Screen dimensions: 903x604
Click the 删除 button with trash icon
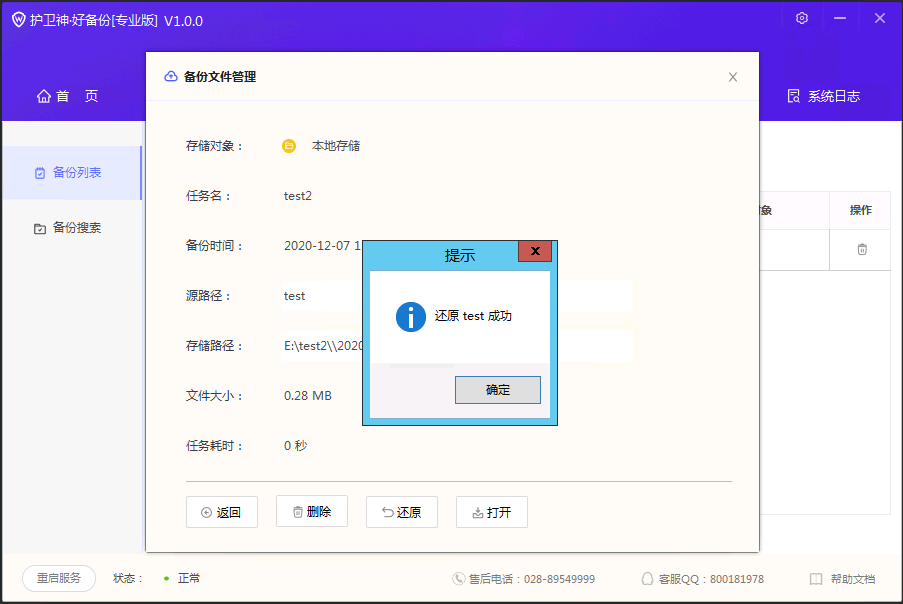coord(311,512)
